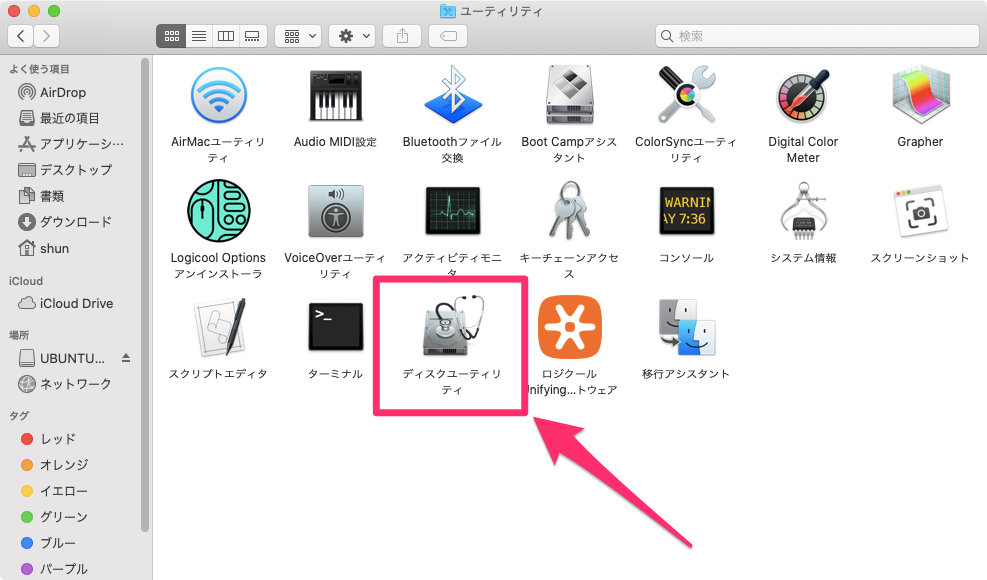Open the Grapher app icon
The width and height of the screenshot is (987, 580).
[920, 94]
